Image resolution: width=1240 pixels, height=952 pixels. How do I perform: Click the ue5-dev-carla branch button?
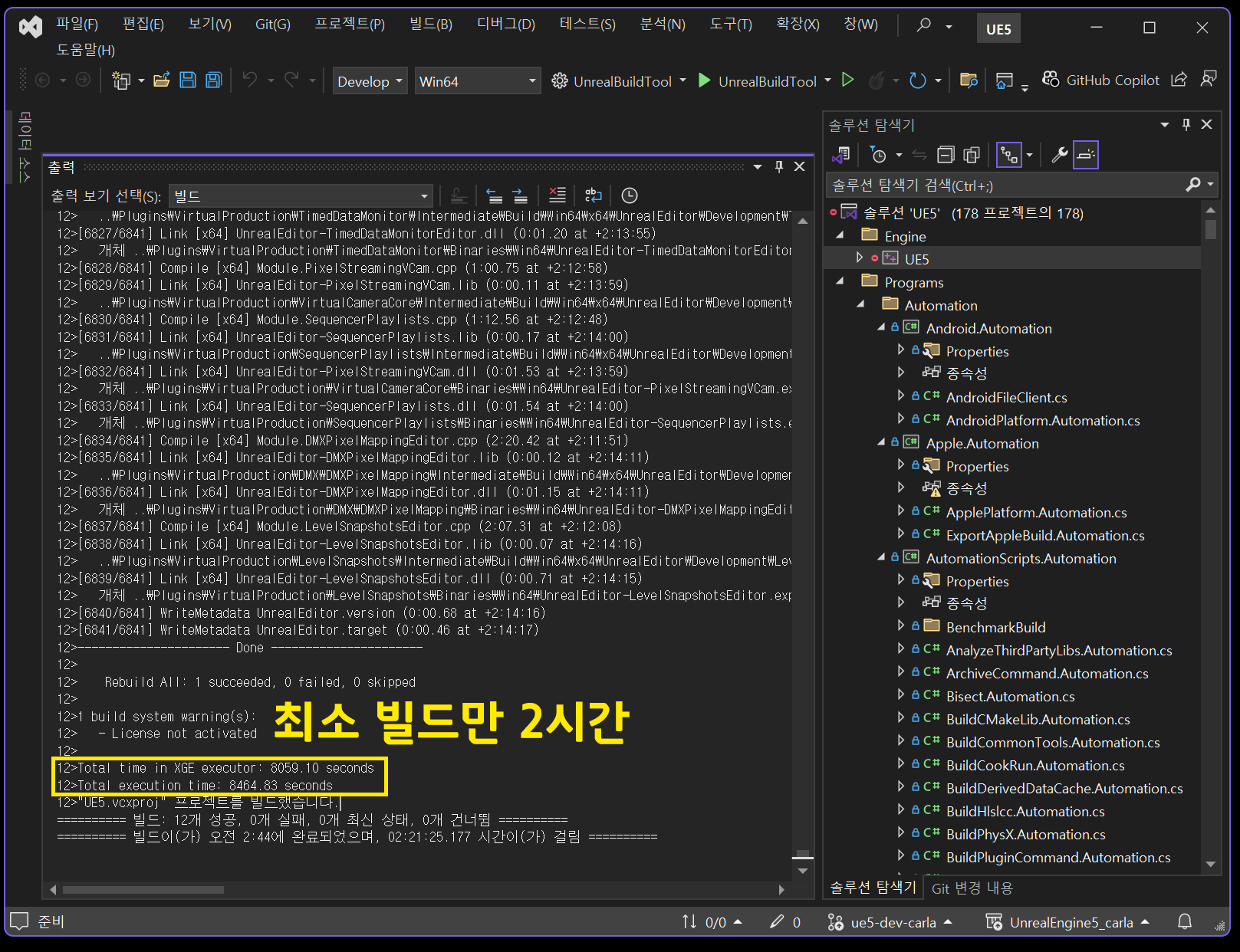click(890, 922)
